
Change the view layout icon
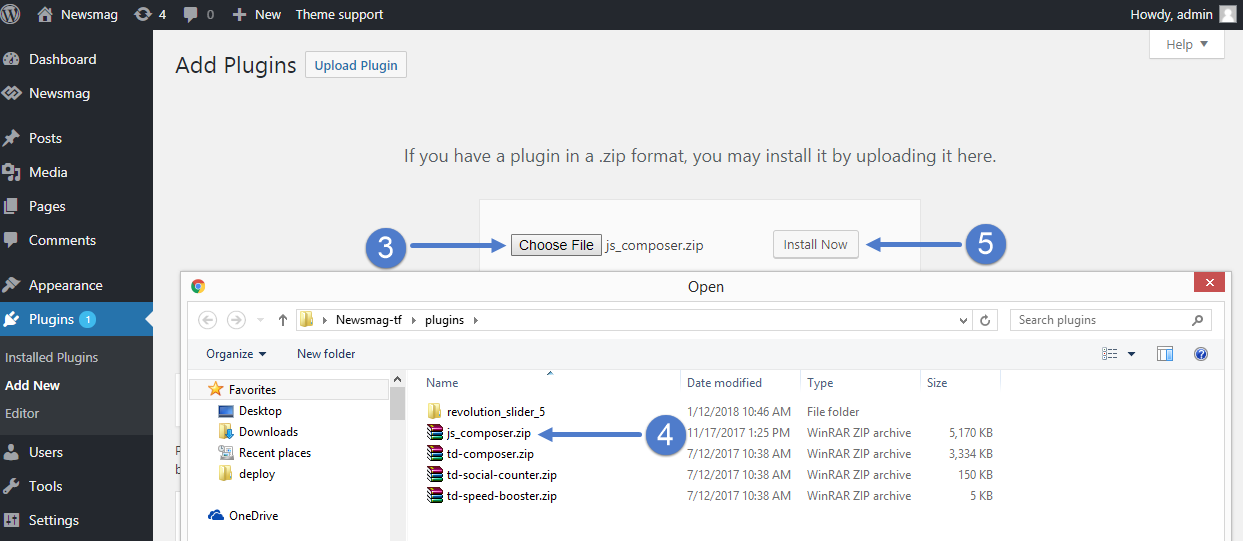1109,354
